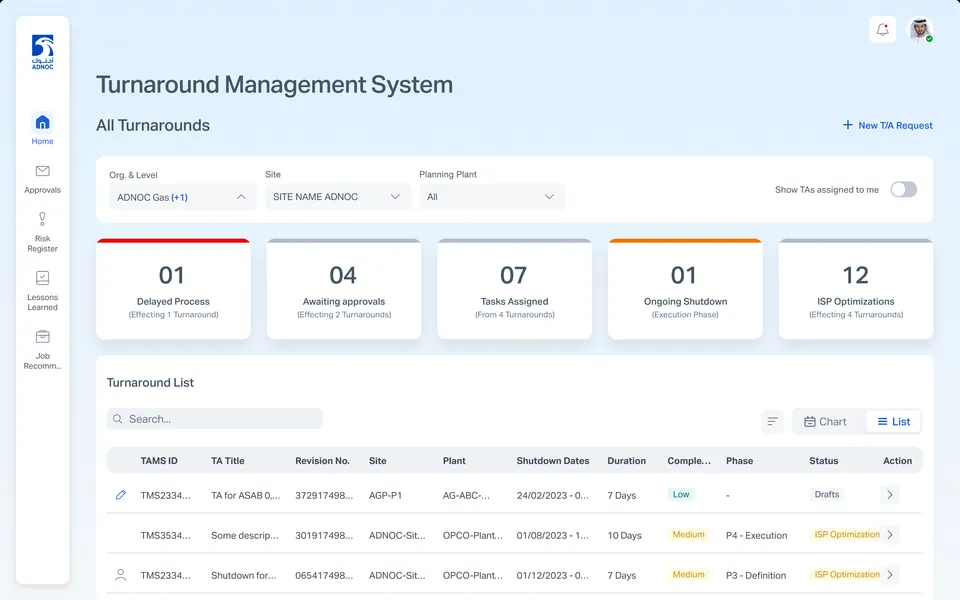
Task: Sort by TAMS ID column header
Action: tap(159, 460)
